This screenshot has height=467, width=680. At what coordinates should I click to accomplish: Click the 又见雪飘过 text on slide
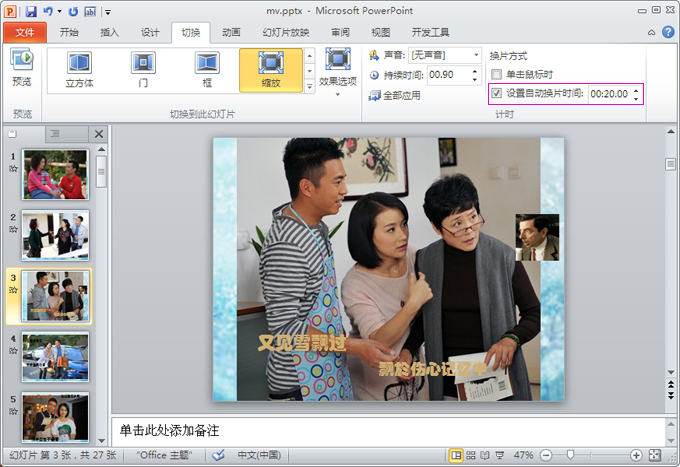pyautogui.click(x=302, y=343)
